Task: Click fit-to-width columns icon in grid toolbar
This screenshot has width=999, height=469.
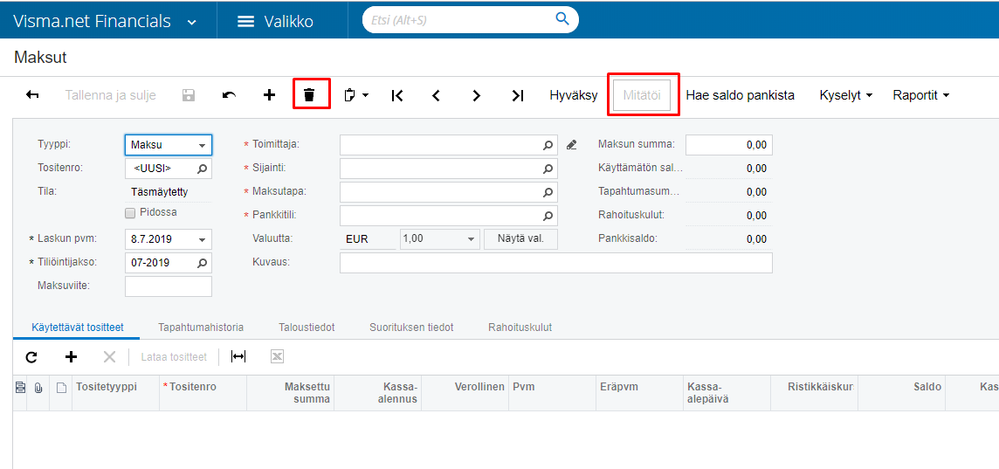Action: tap(238, 357)
